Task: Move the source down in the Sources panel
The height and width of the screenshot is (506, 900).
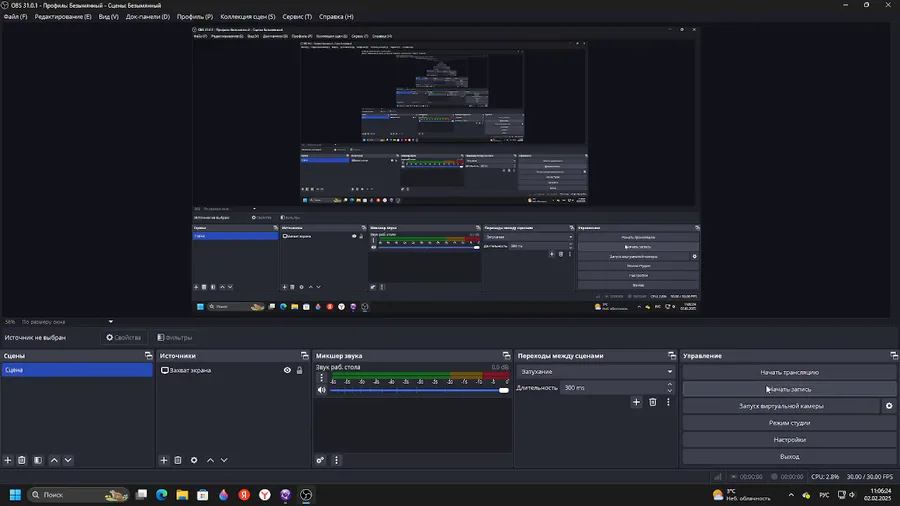Action: pyautogui.click(x=224, y=460)
